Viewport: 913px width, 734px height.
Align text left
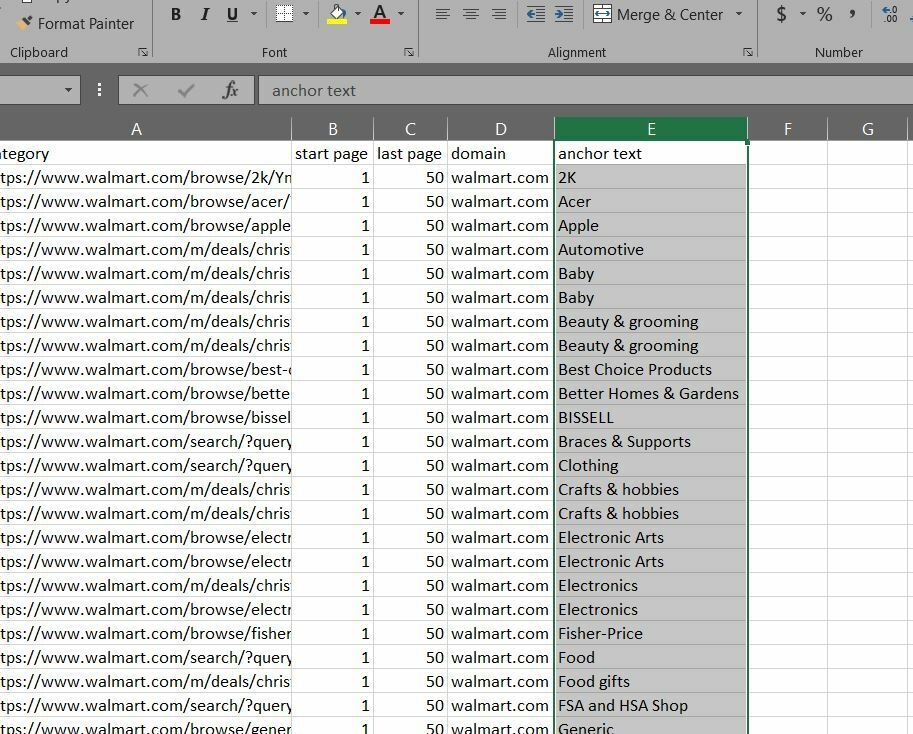(443, 14)
